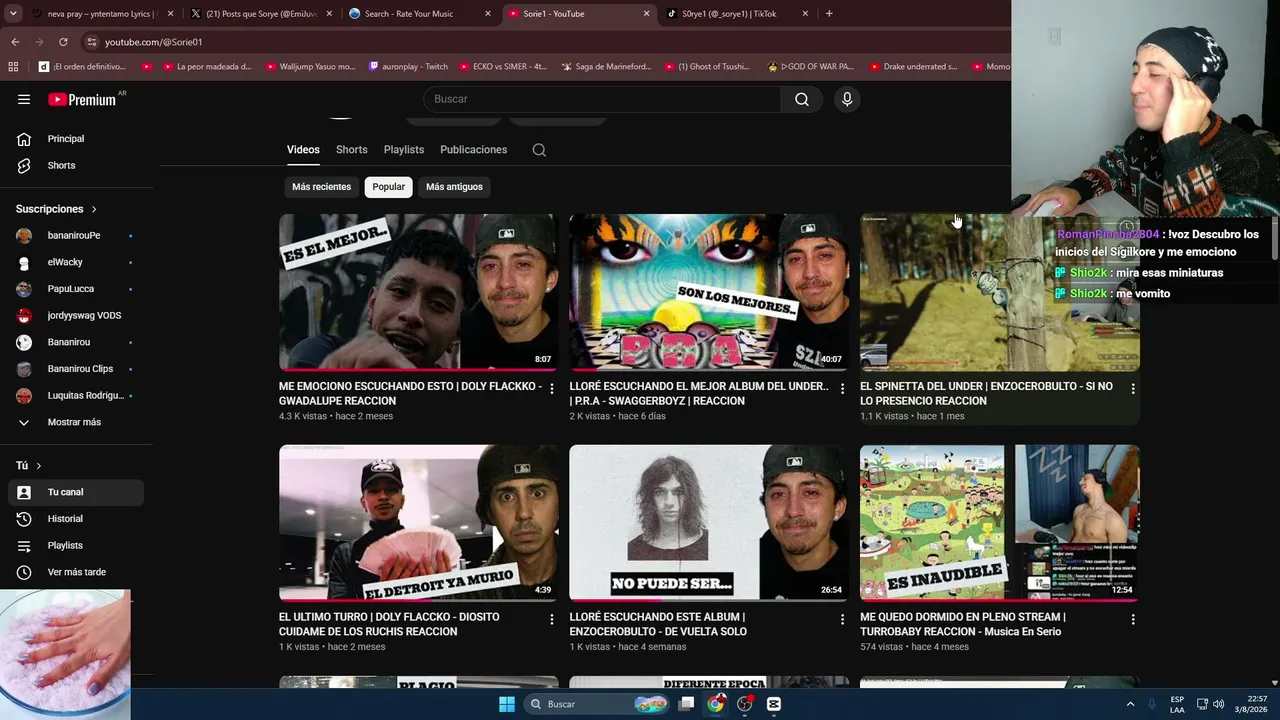The height and width of the screenshot is (720, 1280).
Task: Open elWacky subscription channel
Action: pos(76,262)
